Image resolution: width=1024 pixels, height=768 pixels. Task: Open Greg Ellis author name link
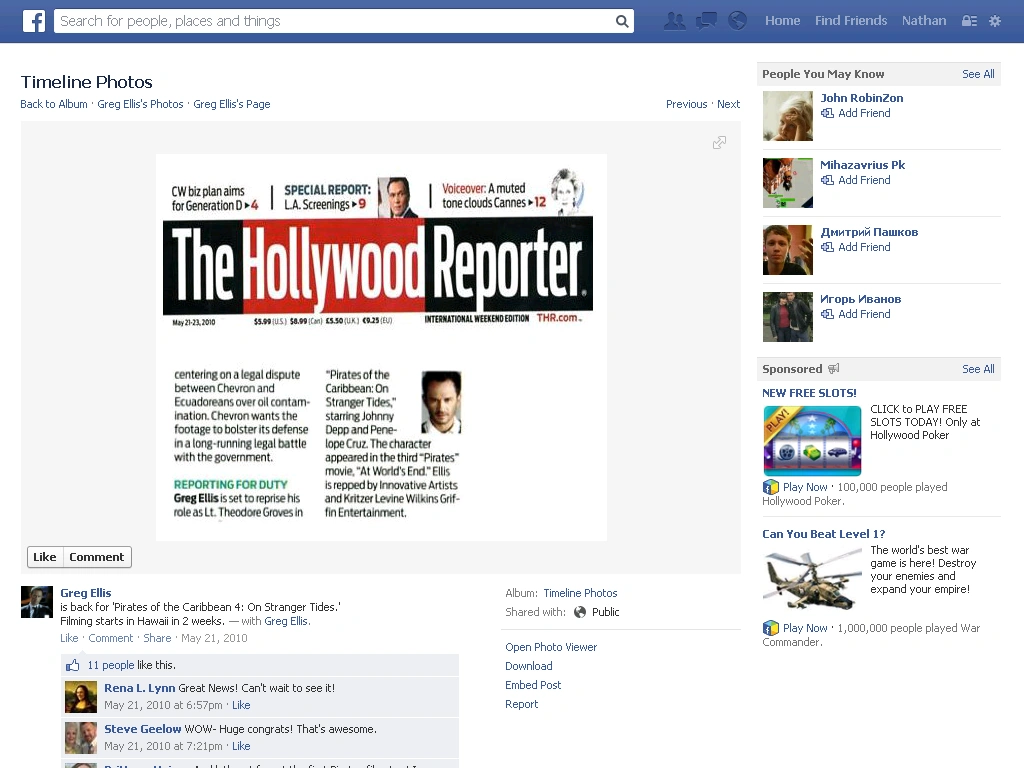click(x=86, y=593)
